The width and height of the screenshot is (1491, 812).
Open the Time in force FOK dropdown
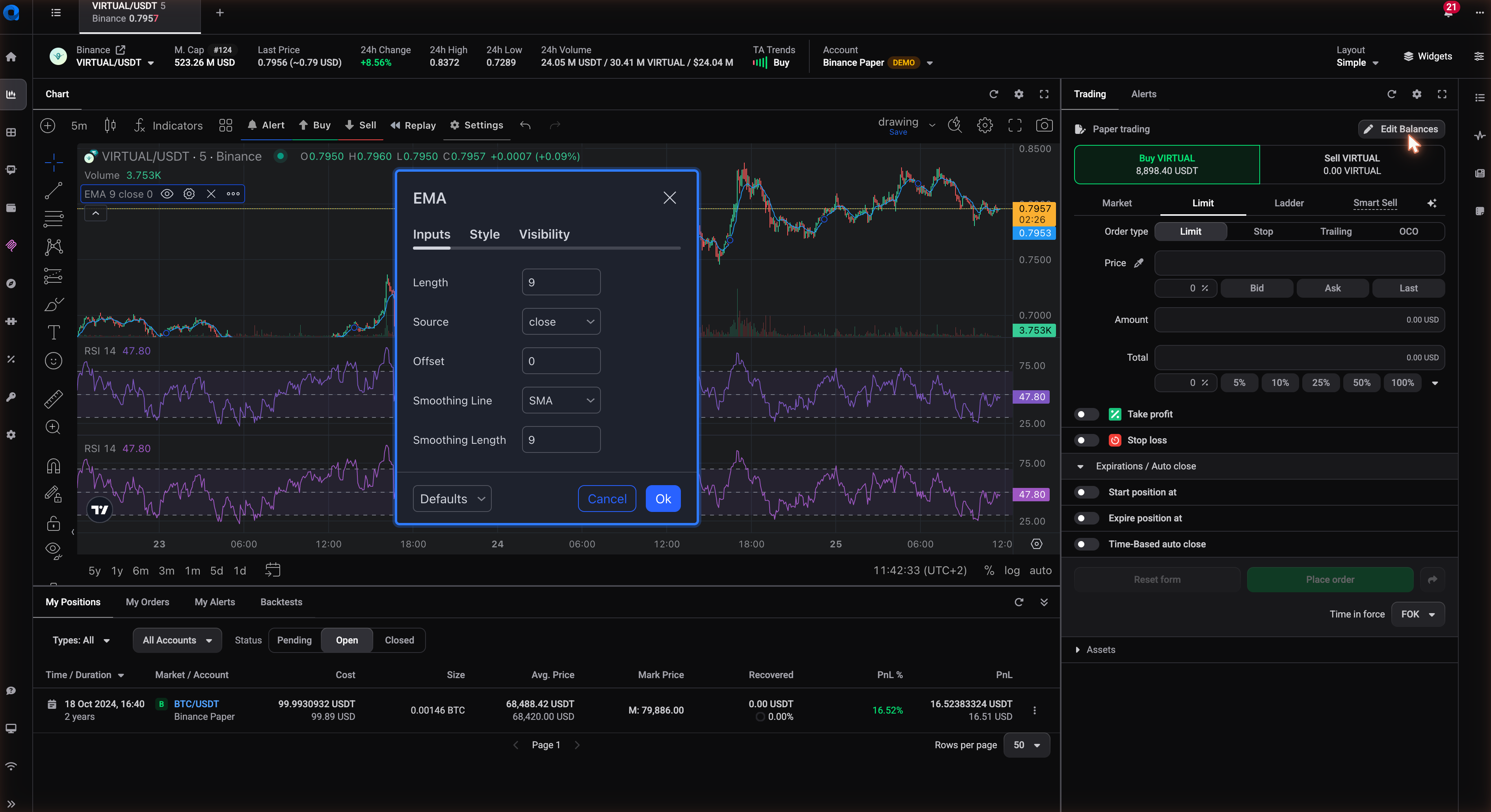[x=1417, y=614]
